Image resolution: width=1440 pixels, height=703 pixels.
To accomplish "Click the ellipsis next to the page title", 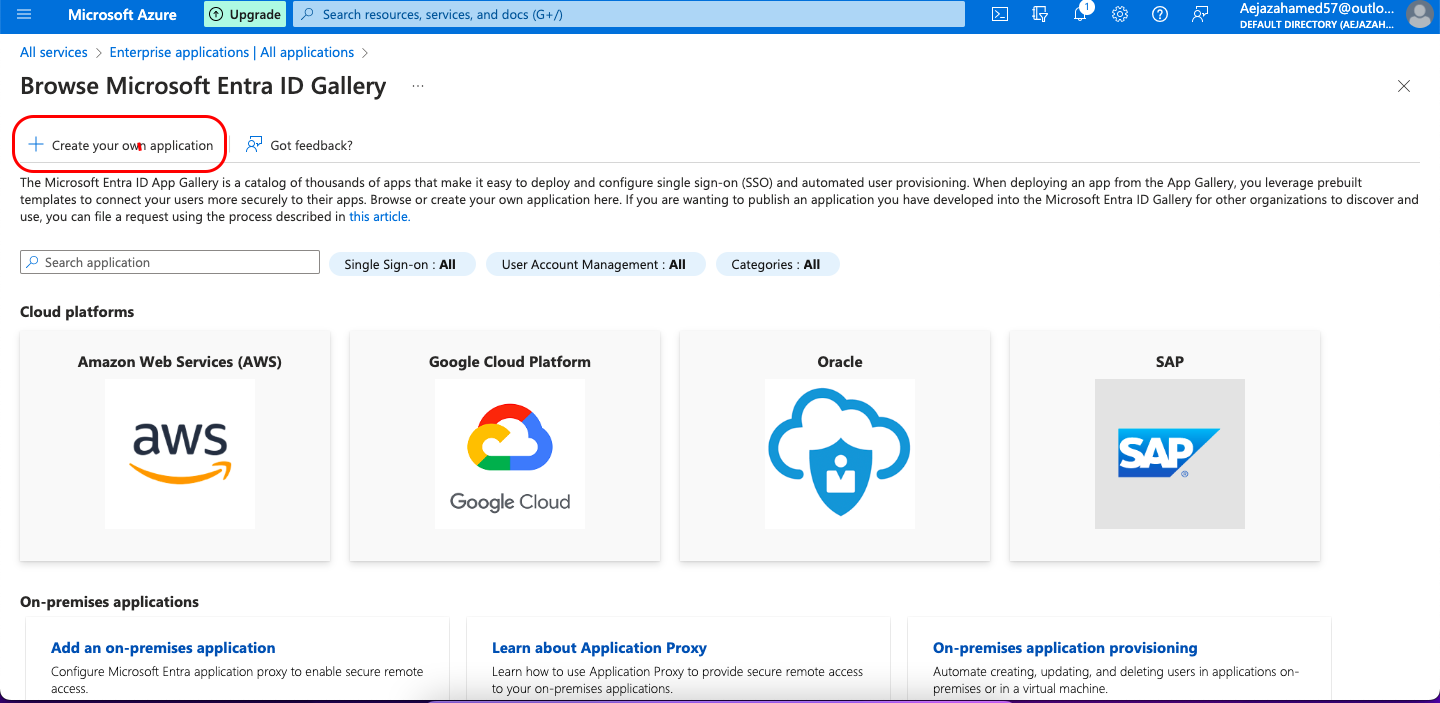I will [418, 87].
